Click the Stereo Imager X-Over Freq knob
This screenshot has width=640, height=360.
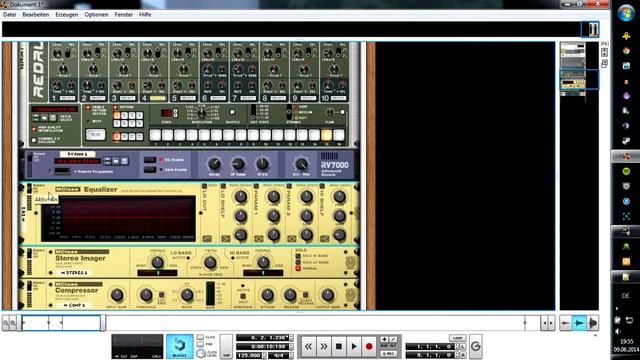[x=210, y=262]
